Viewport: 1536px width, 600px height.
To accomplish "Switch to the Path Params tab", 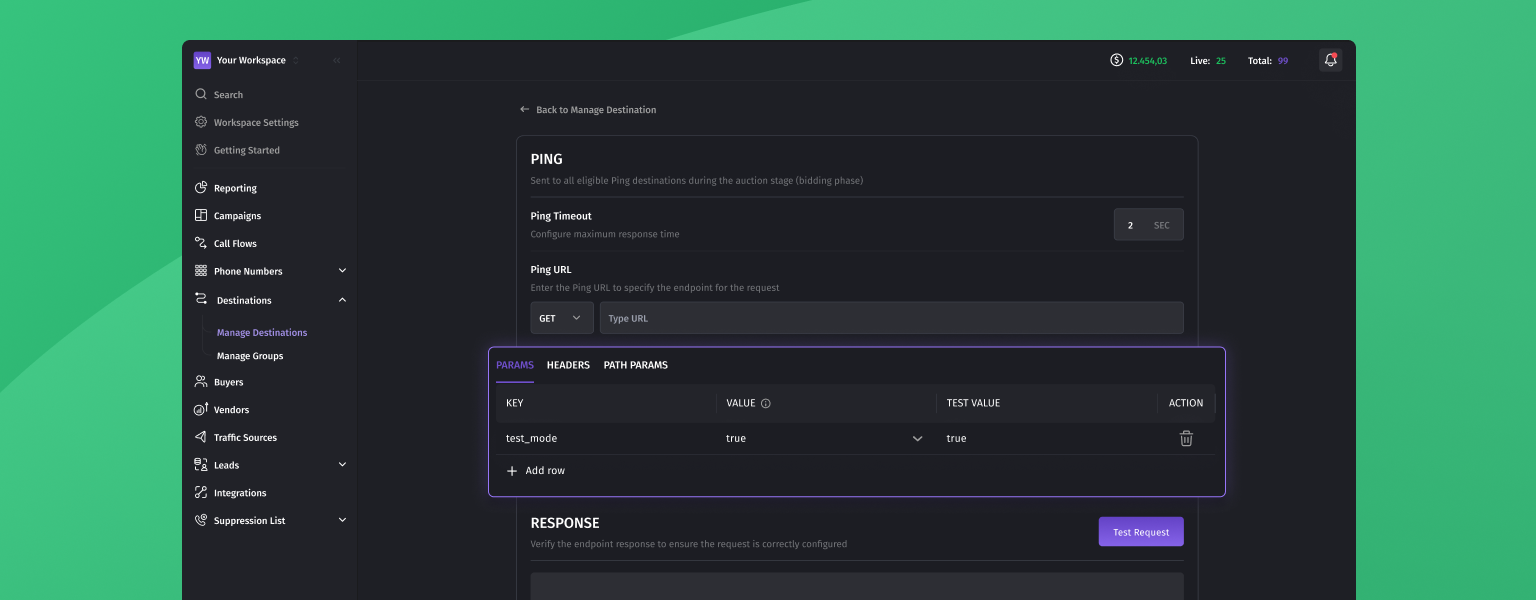I will point(635,365).
